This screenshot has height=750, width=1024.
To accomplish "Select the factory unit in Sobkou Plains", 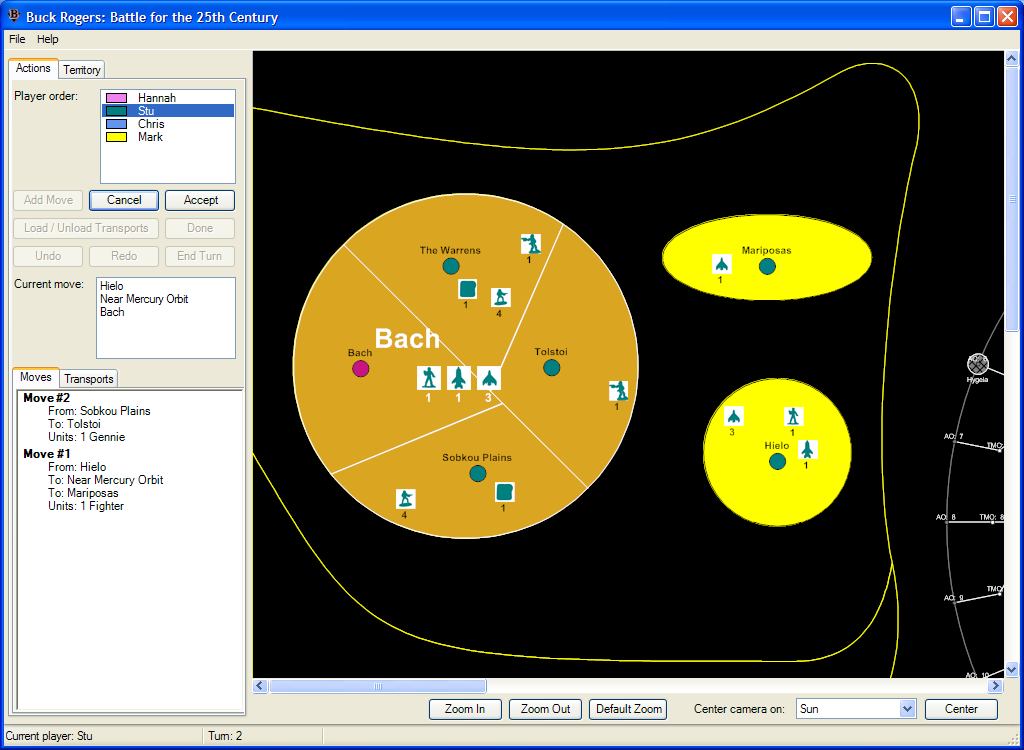I will (505, 492).
